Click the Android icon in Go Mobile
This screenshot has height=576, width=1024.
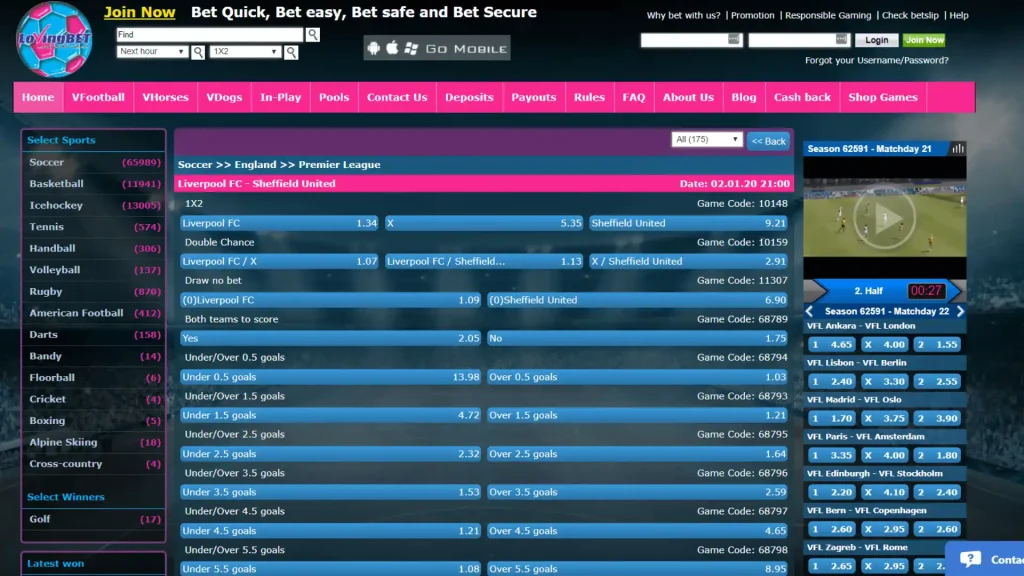coord(374,48)
